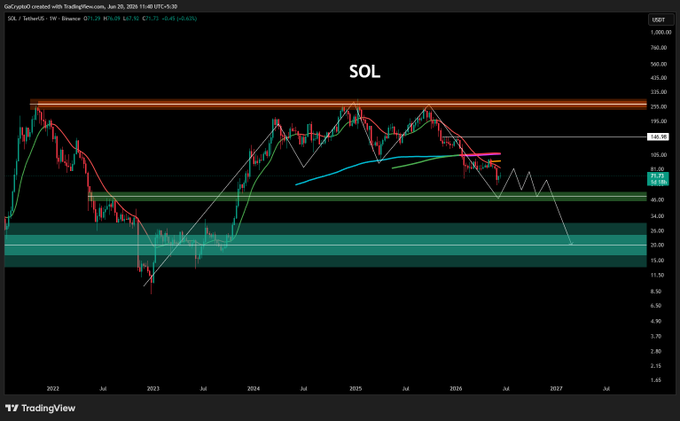Click the 11.50 price axis label
The image size is (680, 421).
[x=658, y=275]
